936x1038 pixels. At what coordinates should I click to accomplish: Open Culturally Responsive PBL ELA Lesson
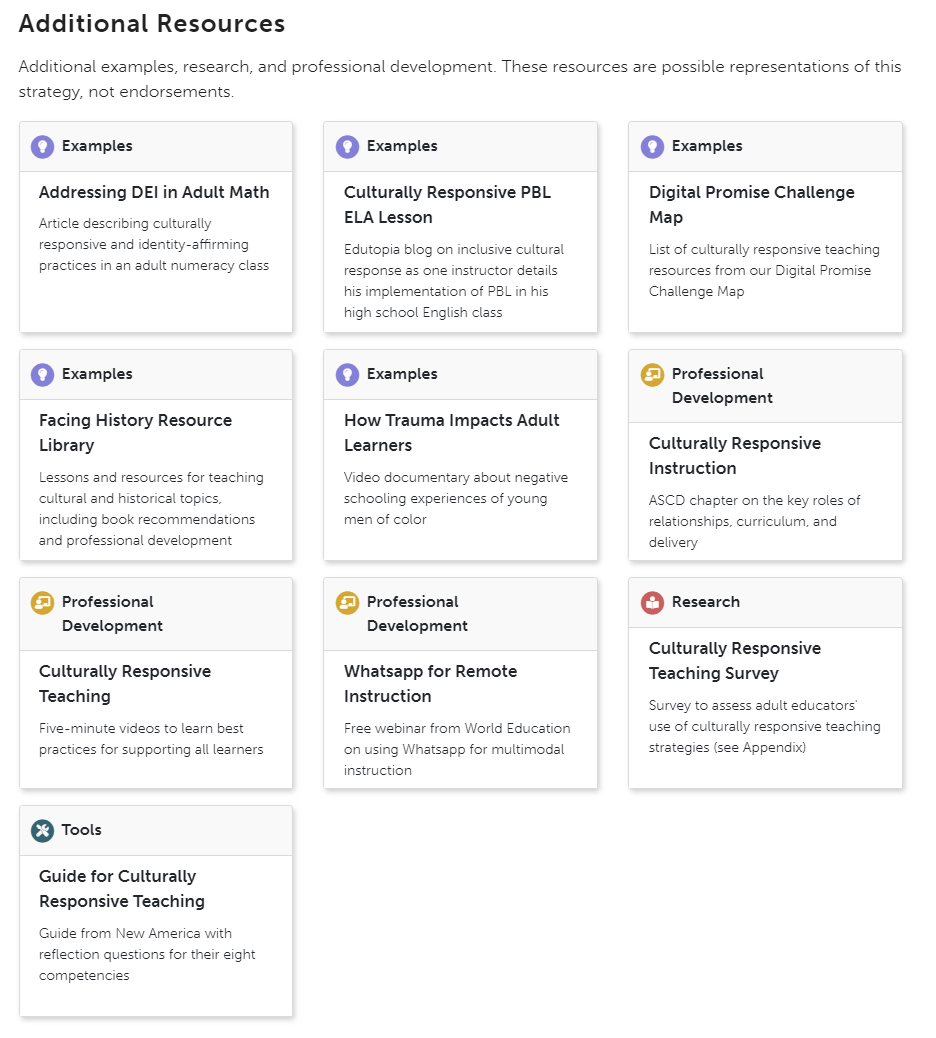[x=447, y=204]
